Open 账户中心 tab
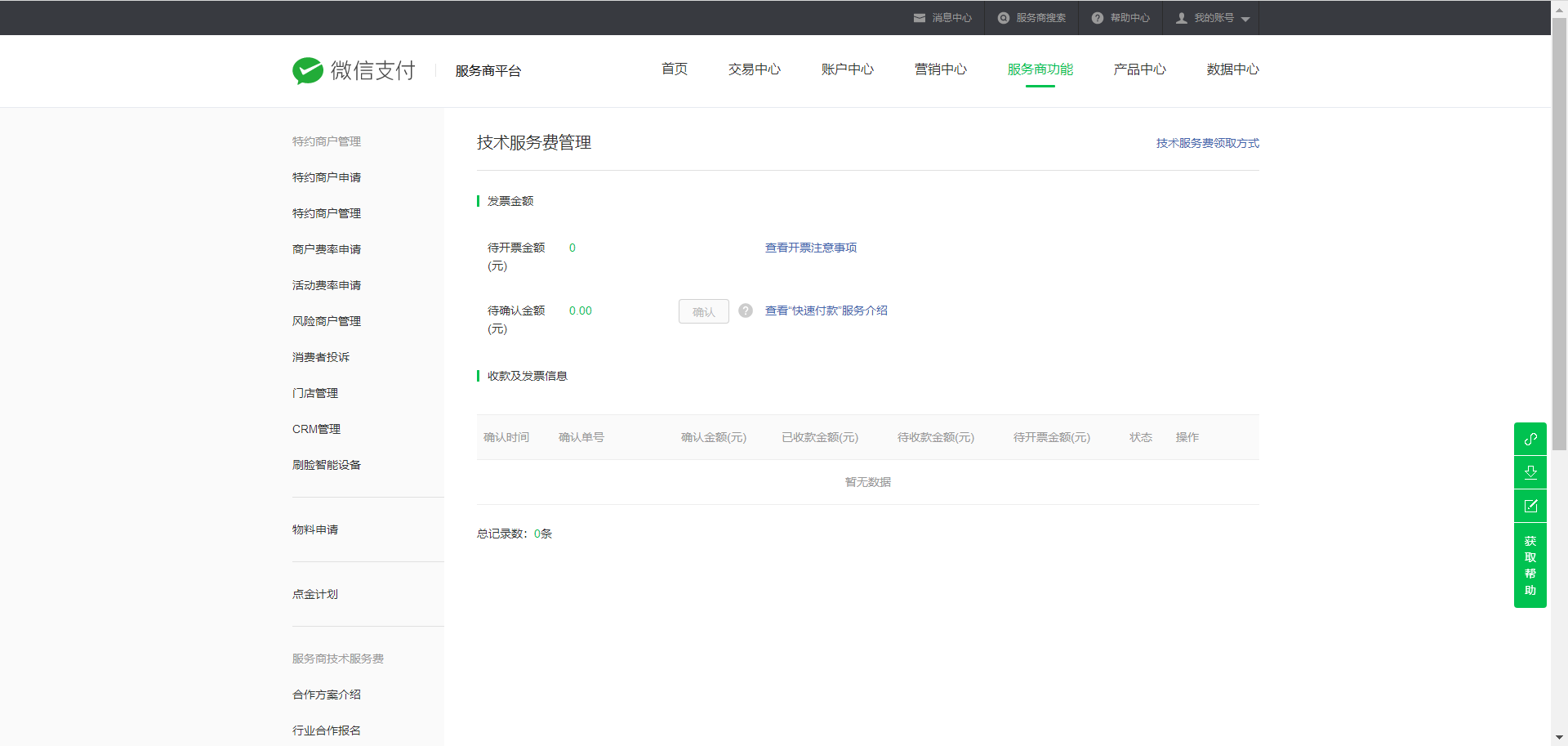This screenshot has height=746, width=1568. (x=848, y=69)
